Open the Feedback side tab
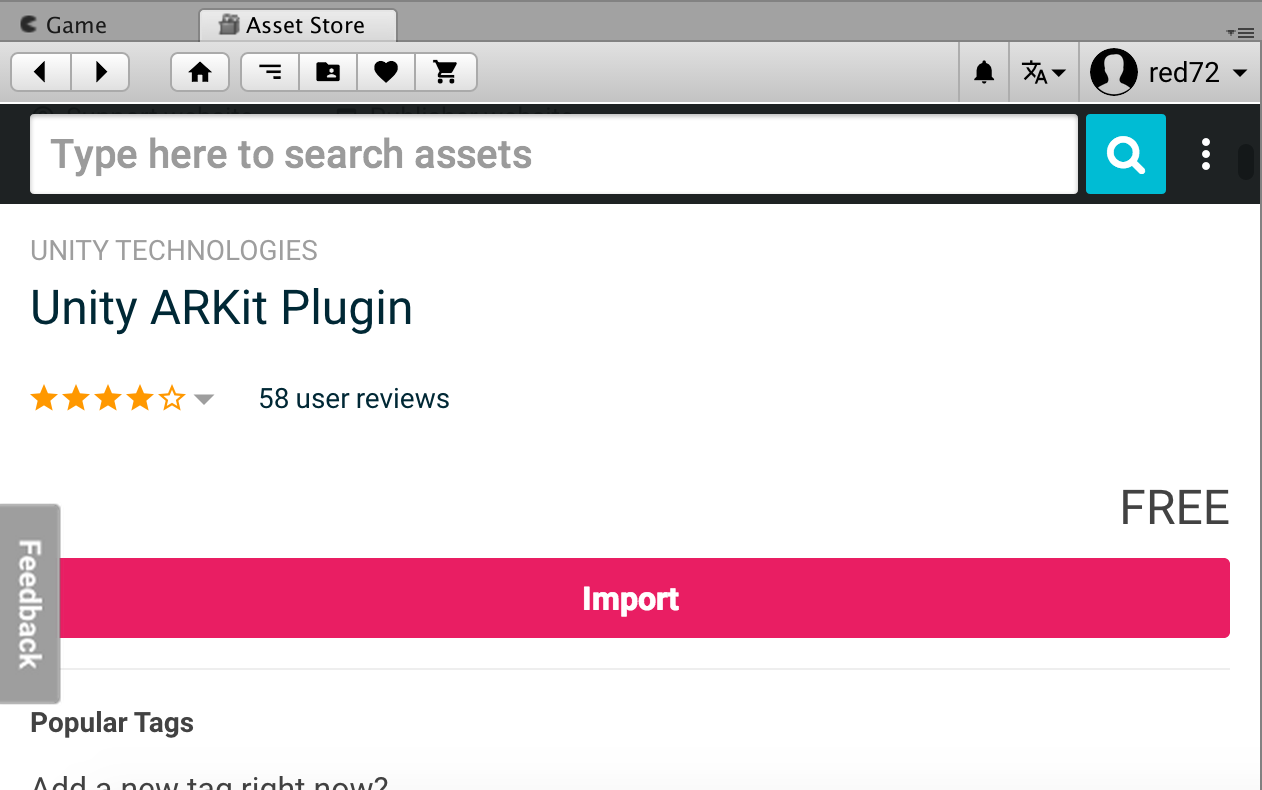 (x=29, y=603)
